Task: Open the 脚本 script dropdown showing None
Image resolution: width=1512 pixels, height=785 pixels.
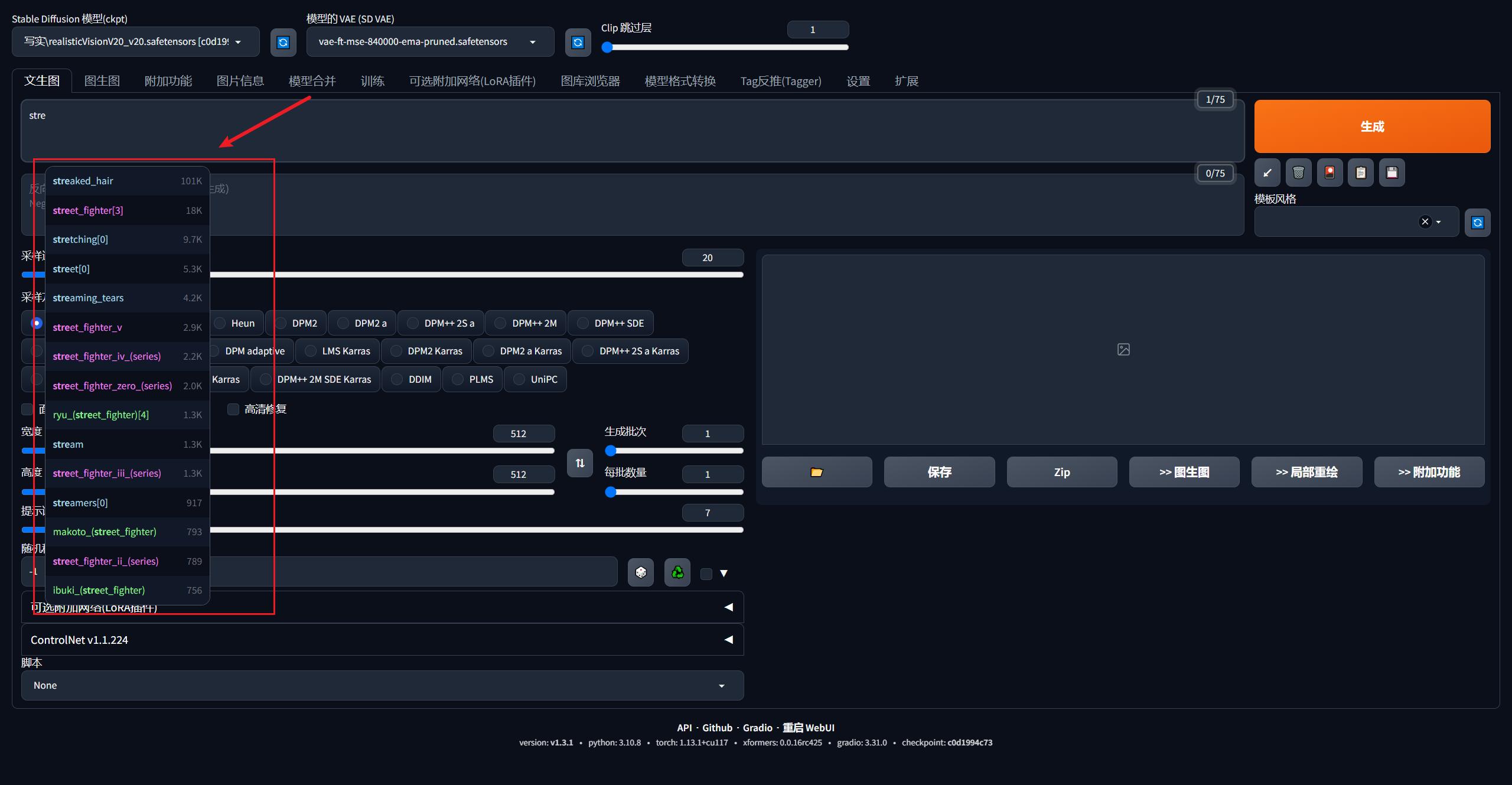Action: [x=382, y=685]
